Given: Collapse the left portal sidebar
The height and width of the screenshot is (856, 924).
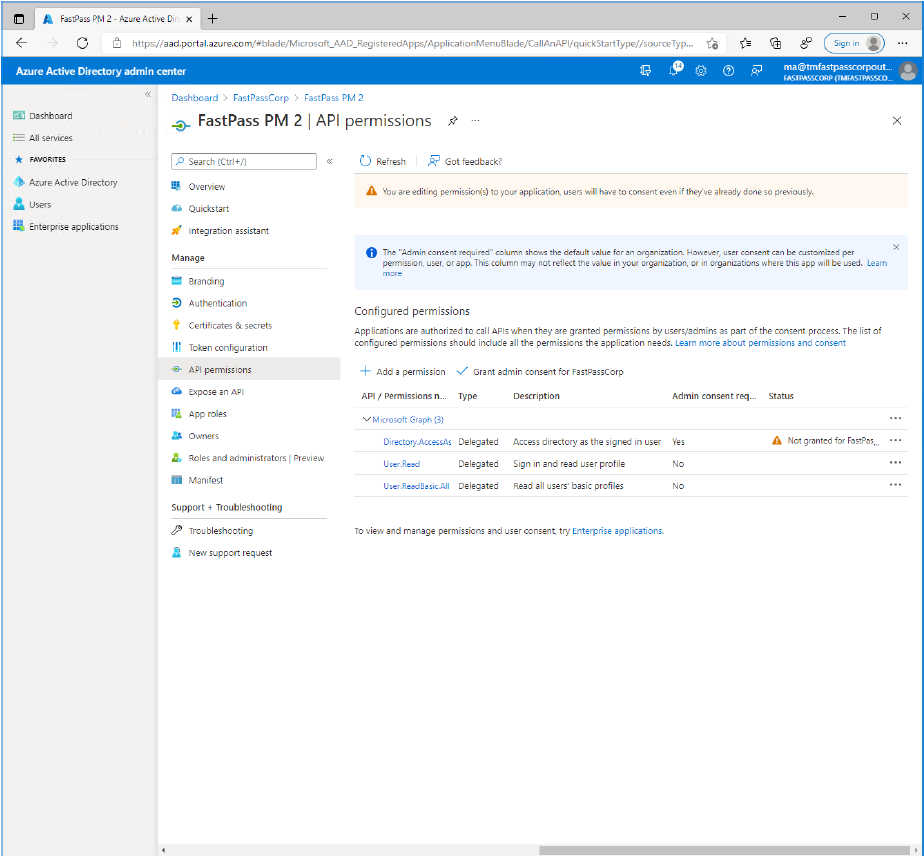Looking at the screenshot, I should pos(148,94).
